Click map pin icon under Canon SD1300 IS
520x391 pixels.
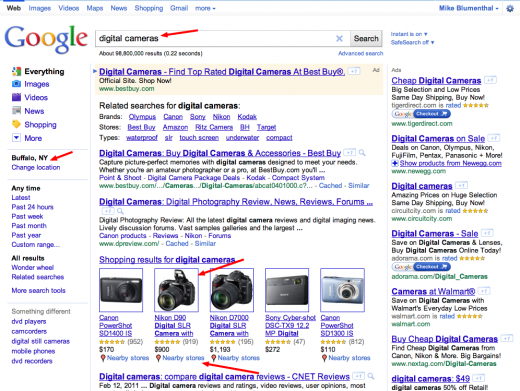pyautogui.click(x=324, y=358)
